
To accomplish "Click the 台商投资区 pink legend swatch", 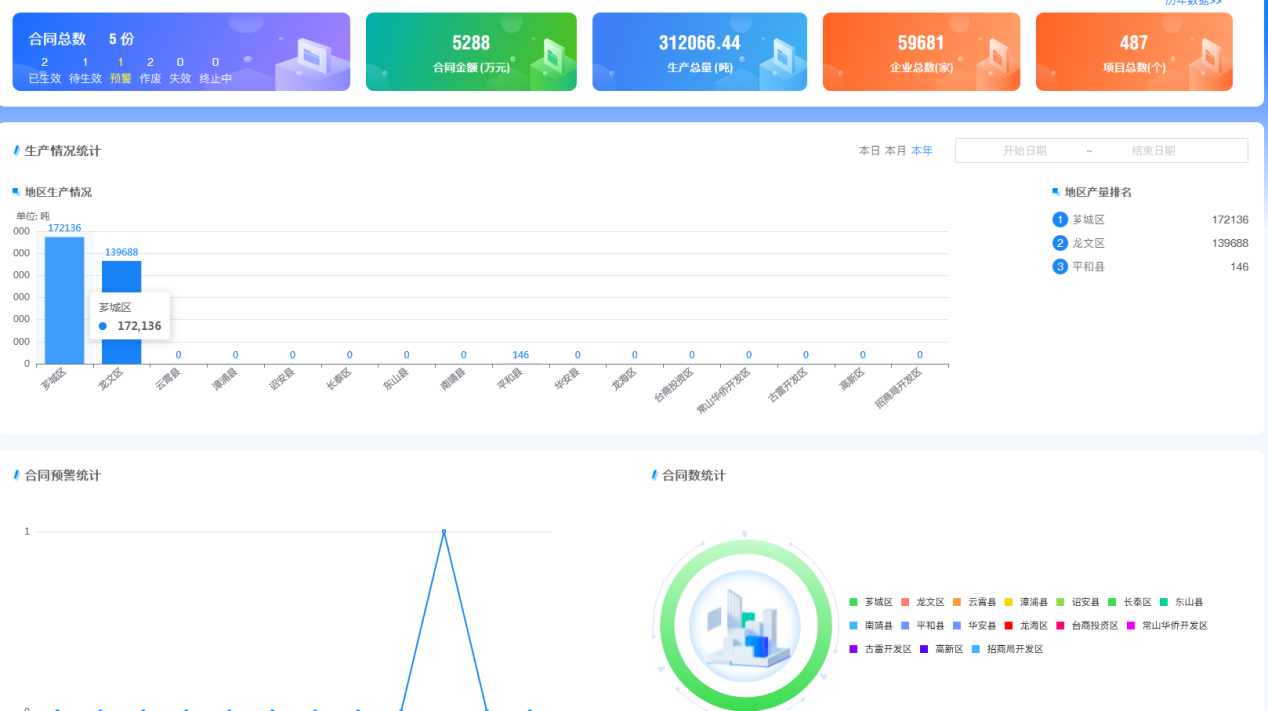I will [x=1062, y=626].
